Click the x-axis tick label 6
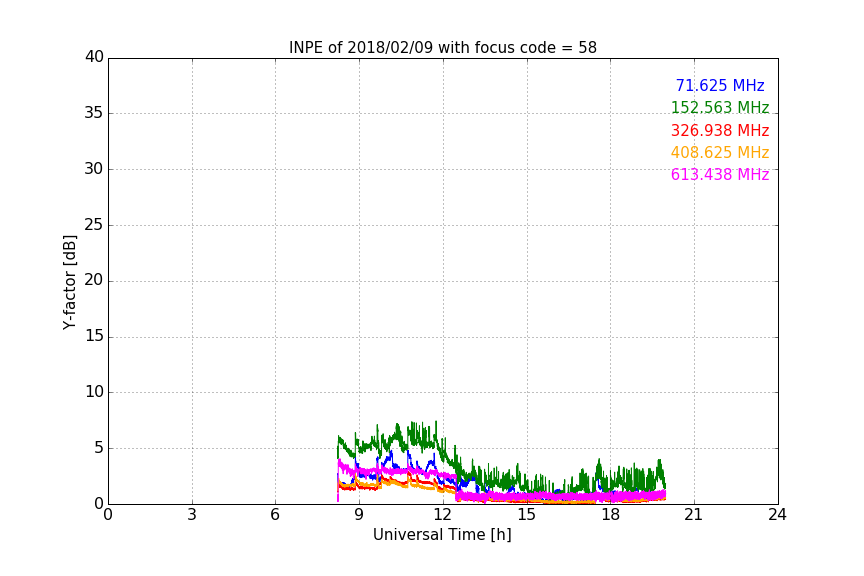This screenshot has height=576, width=864. (275, 515)
